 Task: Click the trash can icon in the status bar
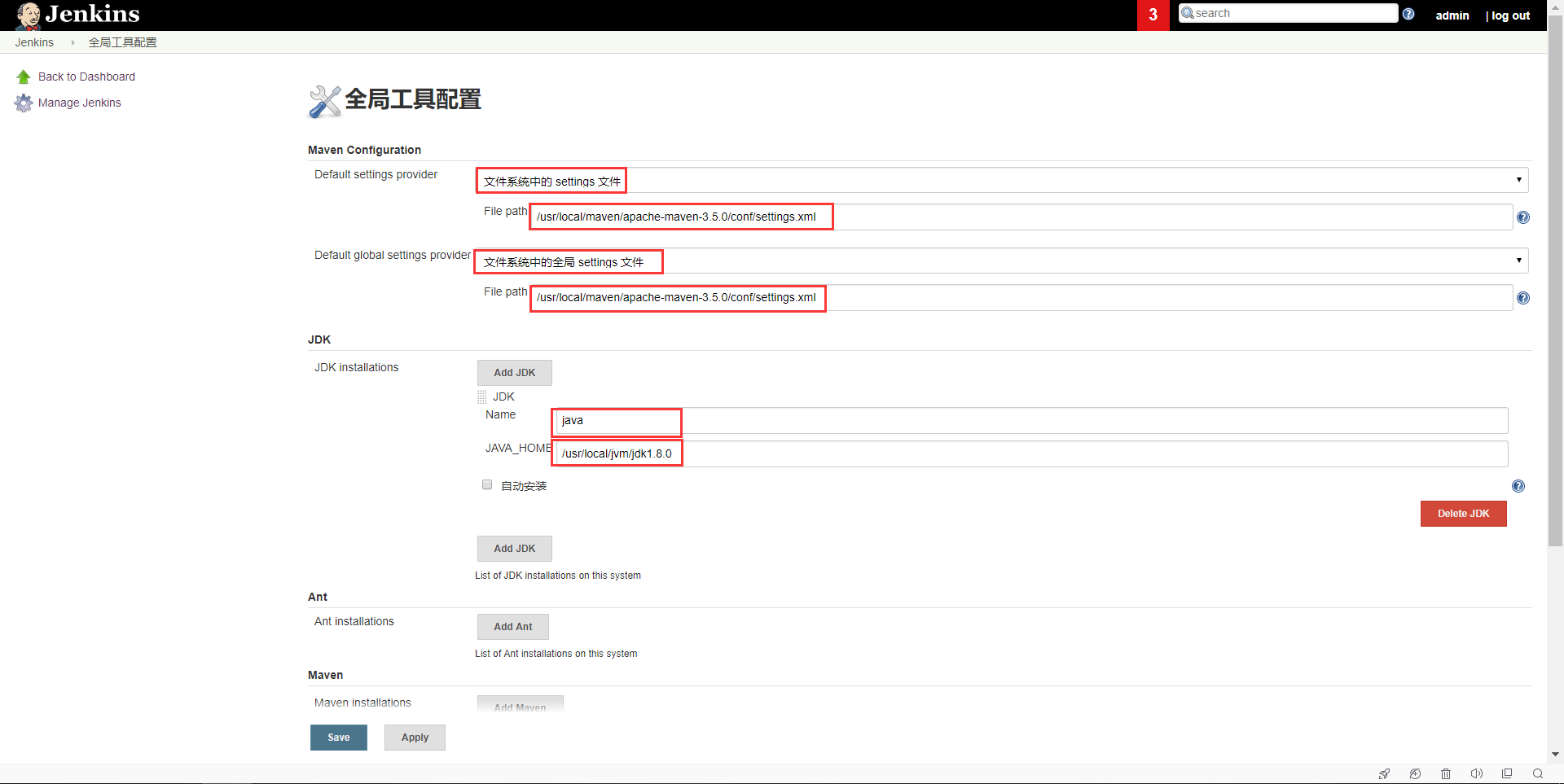point(1446,773)
